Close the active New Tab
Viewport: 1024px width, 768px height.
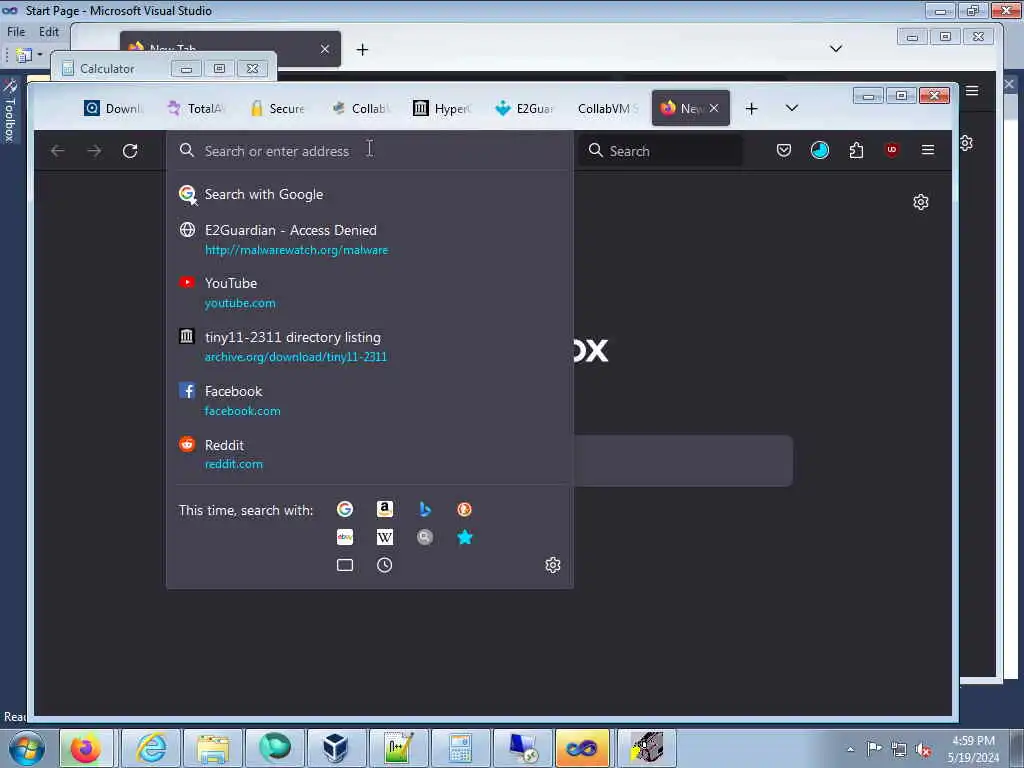[x=714, y=108]
